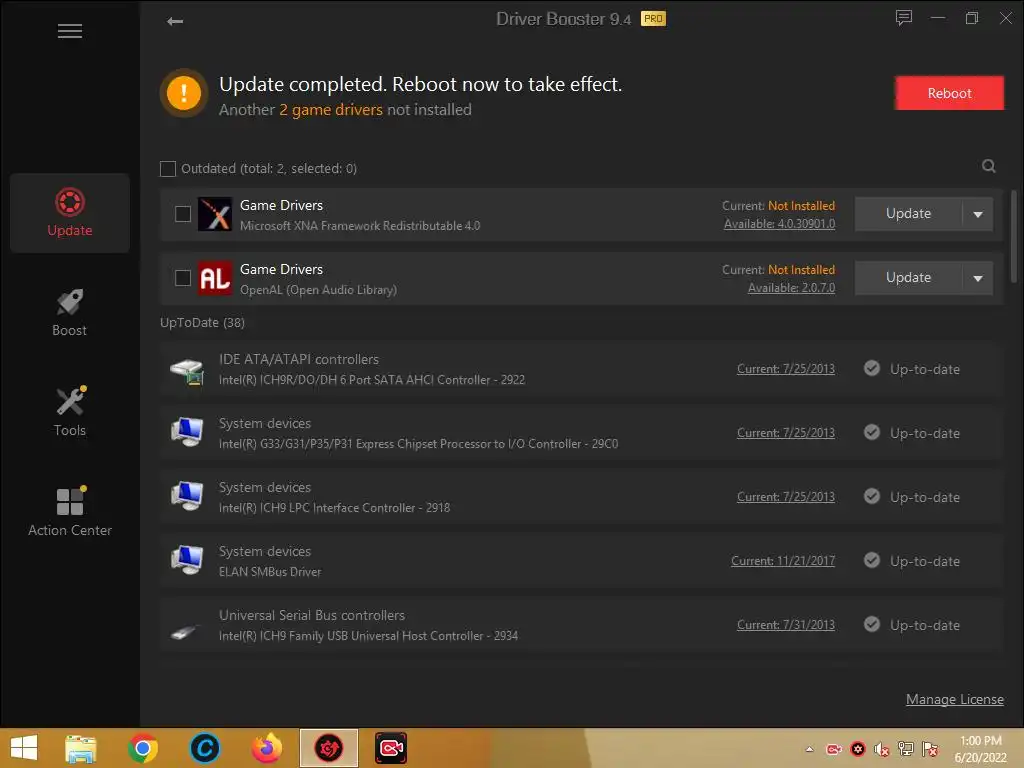Open the blue C app in taskbar
This screenshot has height=768, width=1024.
click(204, 748)
